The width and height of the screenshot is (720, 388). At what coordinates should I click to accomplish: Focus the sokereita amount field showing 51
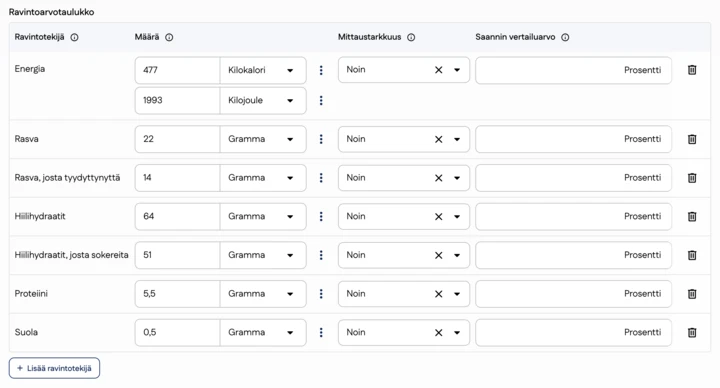(177, 255)
